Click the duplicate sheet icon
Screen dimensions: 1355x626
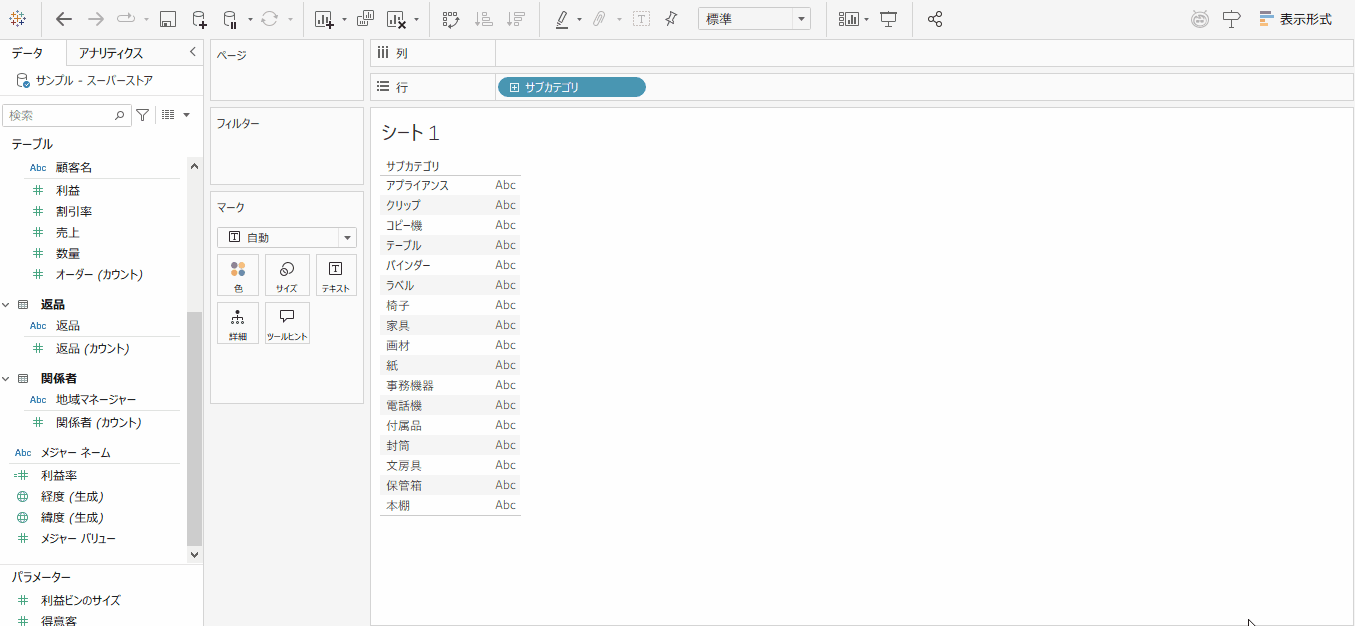(x=365, y=19)
